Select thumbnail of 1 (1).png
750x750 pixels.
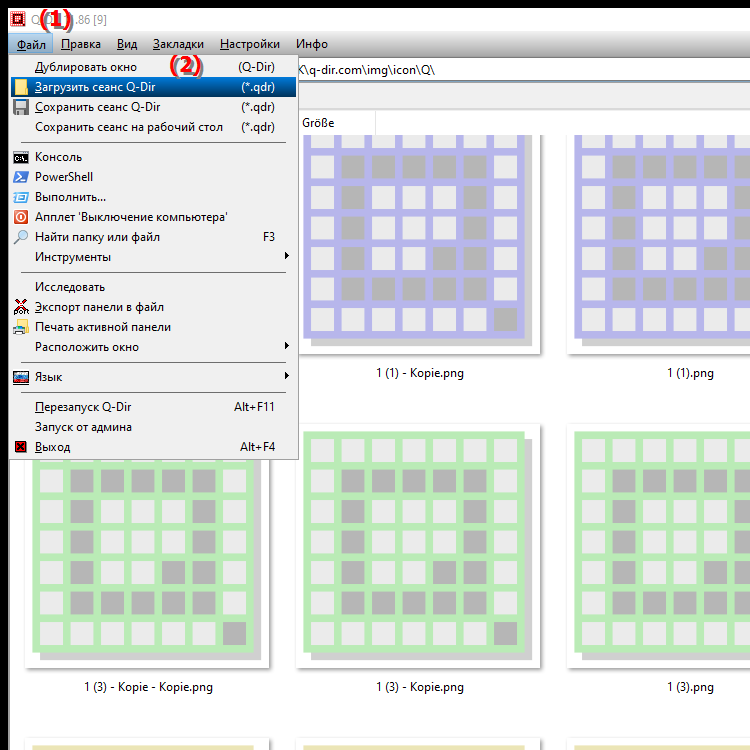[x=659, y=244]
